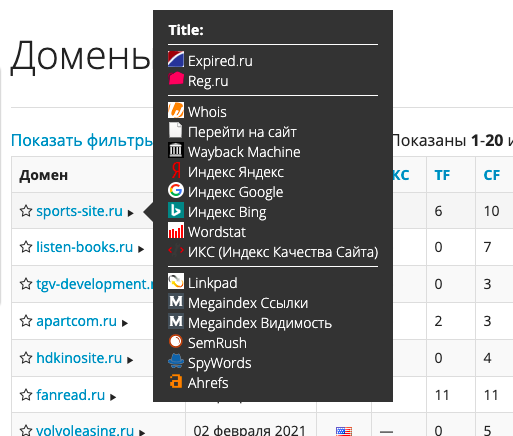Click the Linkpad icon
513x436 pixels.
coord(176,281)
